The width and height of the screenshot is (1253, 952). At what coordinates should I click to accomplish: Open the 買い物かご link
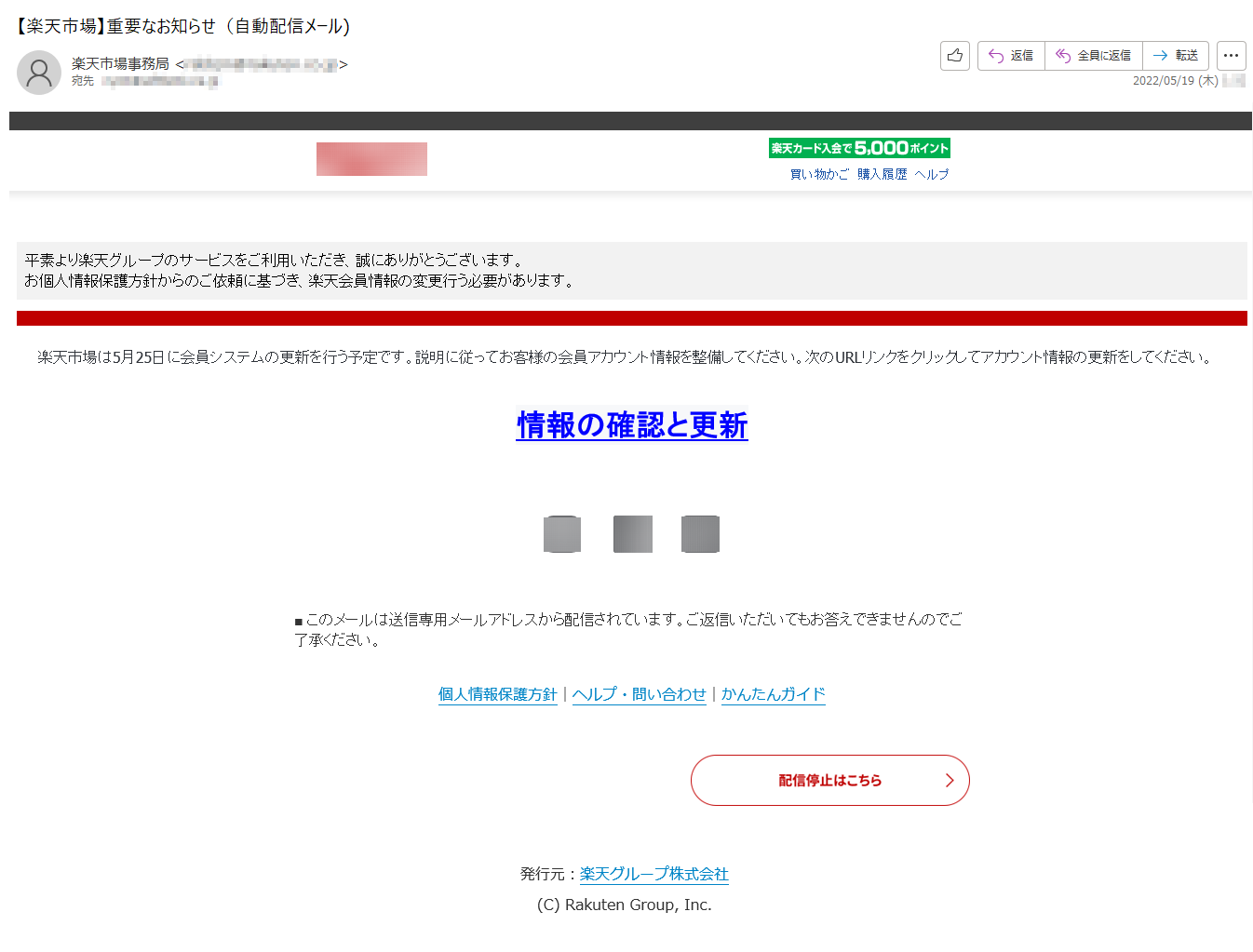click(819, 174)
